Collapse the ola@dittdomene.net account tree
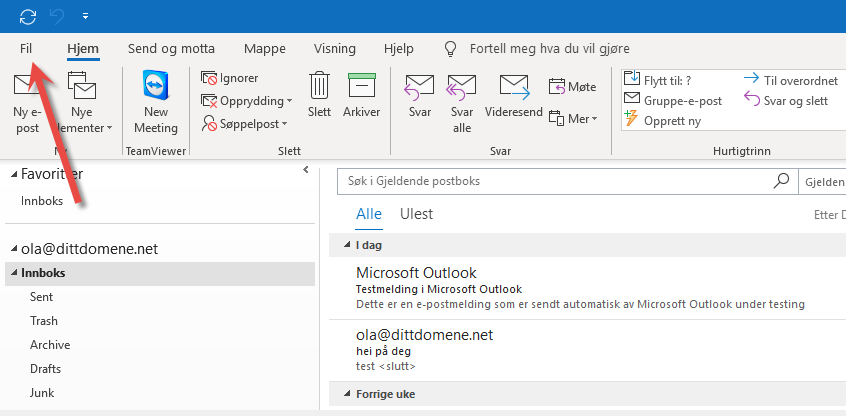 (14, 249)
